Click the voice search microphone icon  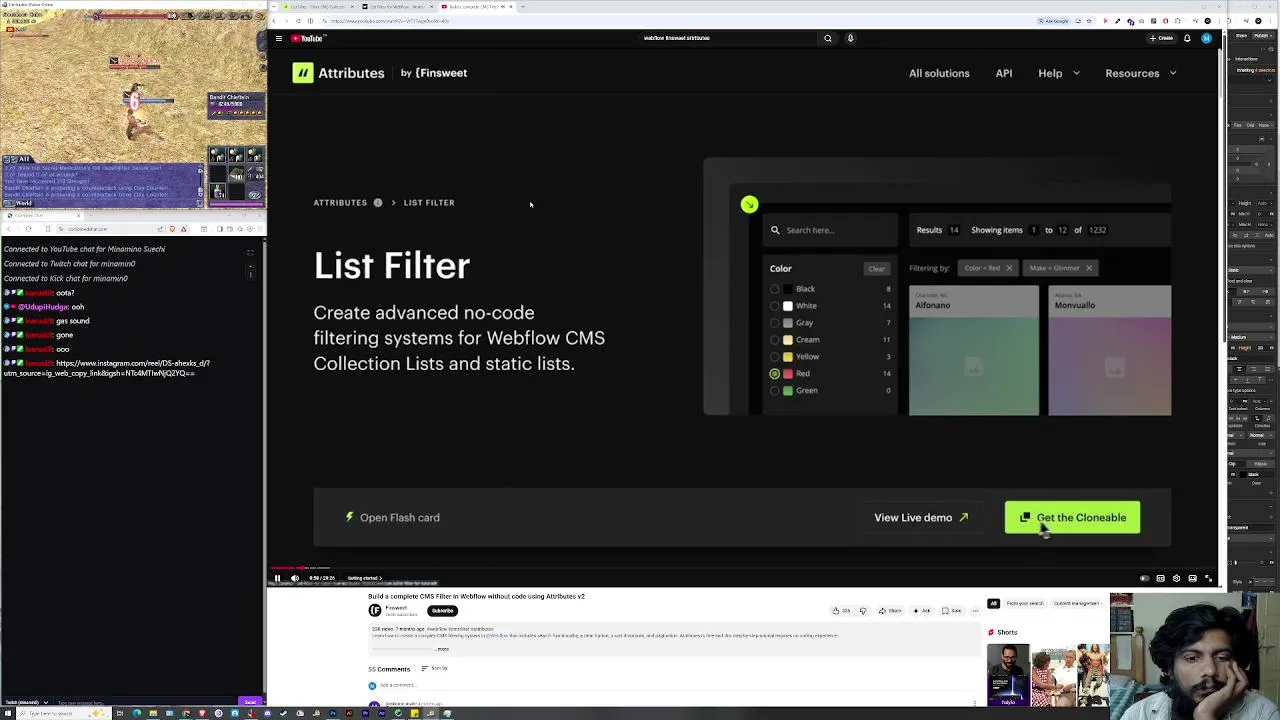tap(851, 38)
